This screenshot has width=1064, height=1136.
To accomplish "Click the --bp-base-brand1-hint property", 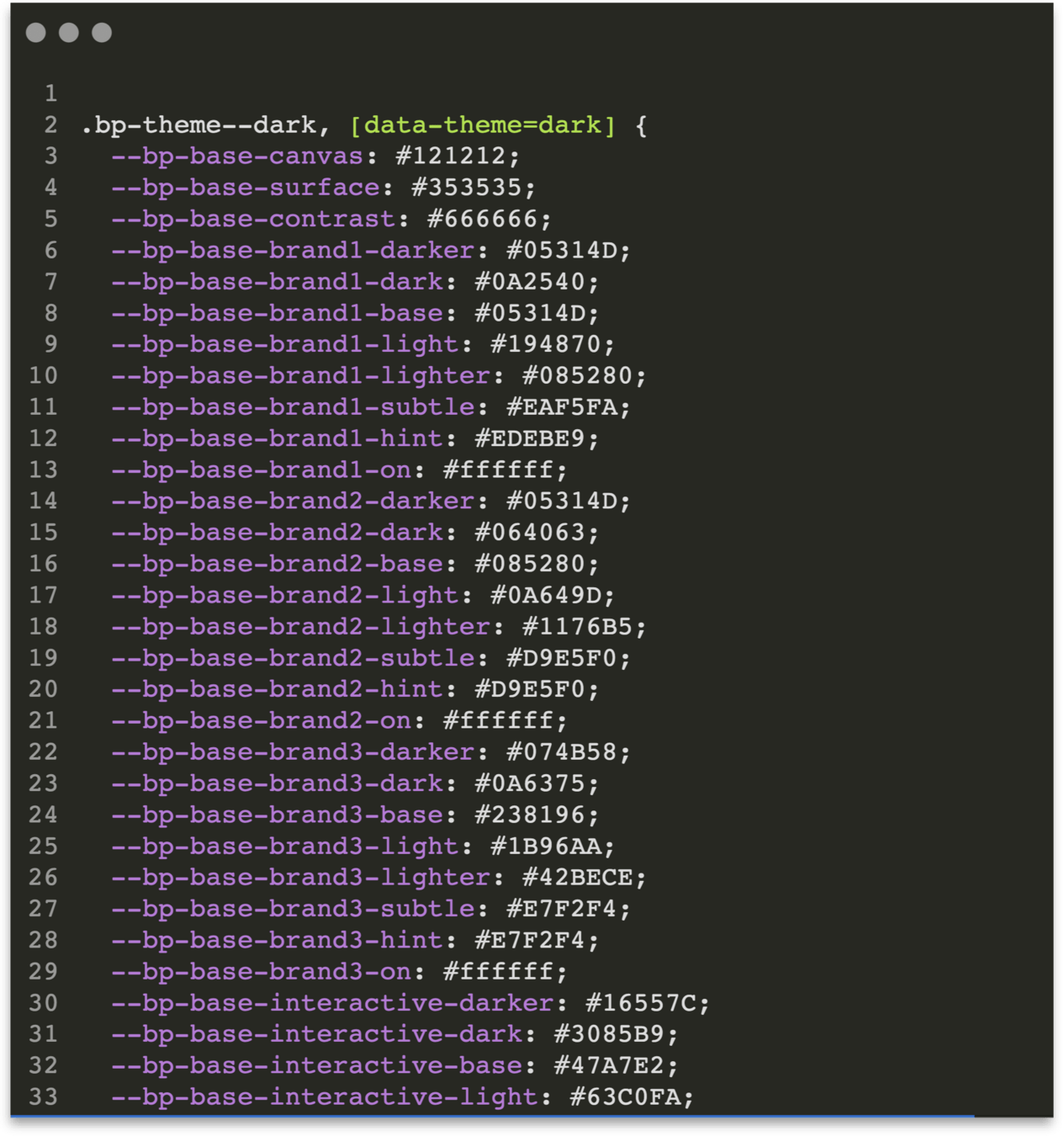I will 277,438.
